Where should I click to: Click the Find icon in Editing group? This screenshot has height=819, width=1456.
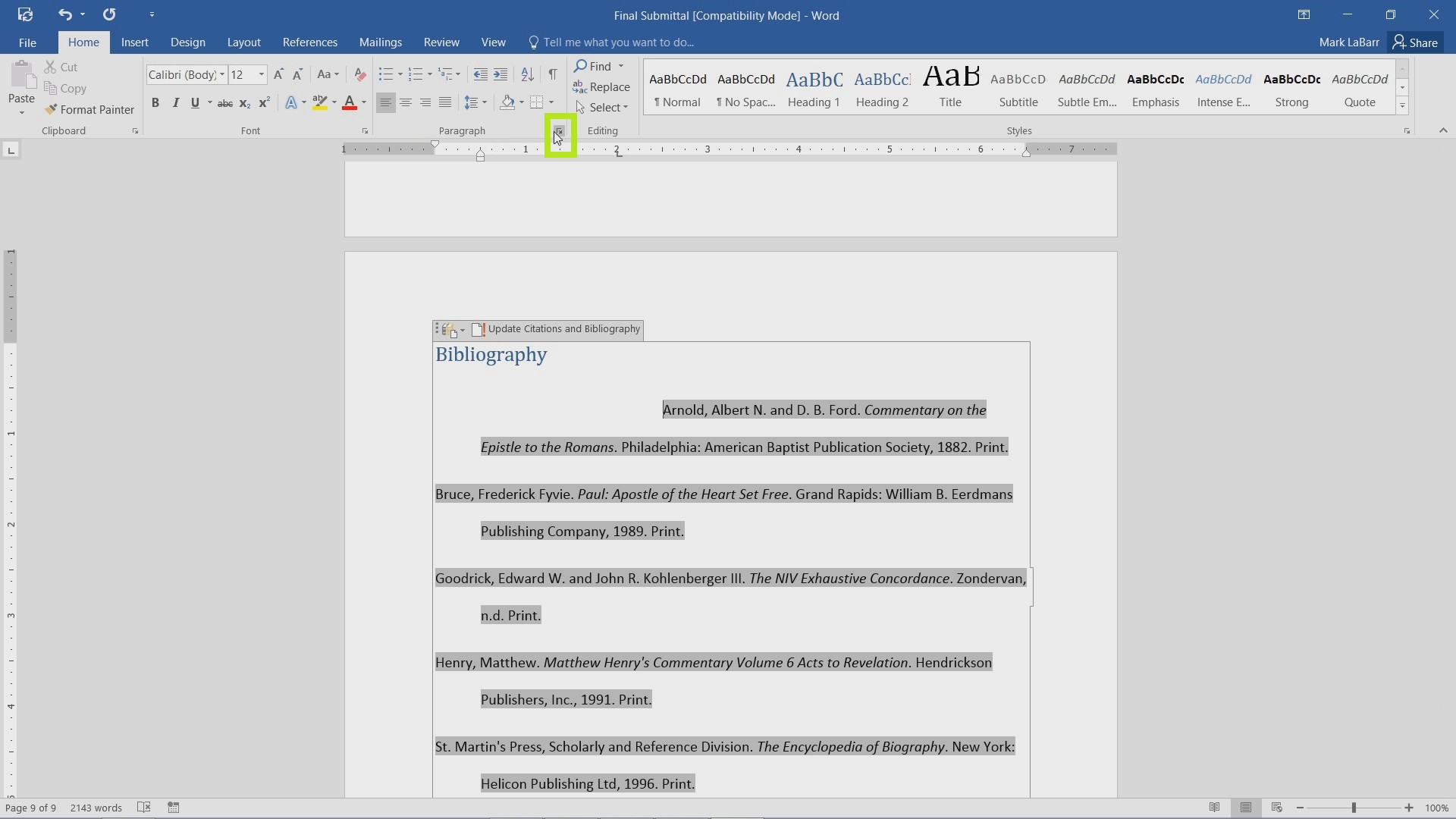point(592,65)
